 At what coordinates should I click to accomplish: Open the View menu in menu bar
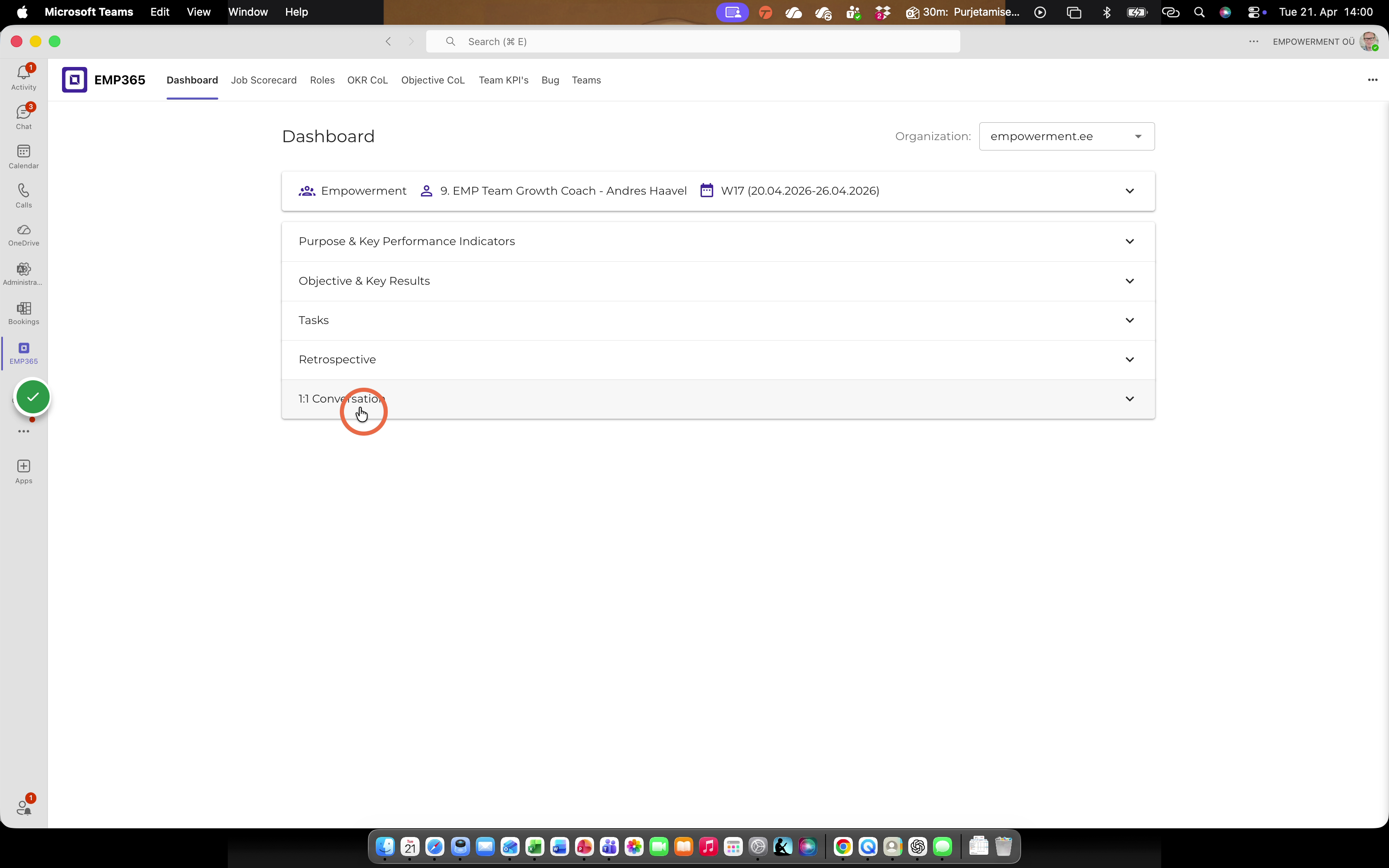tap(198, 12)
